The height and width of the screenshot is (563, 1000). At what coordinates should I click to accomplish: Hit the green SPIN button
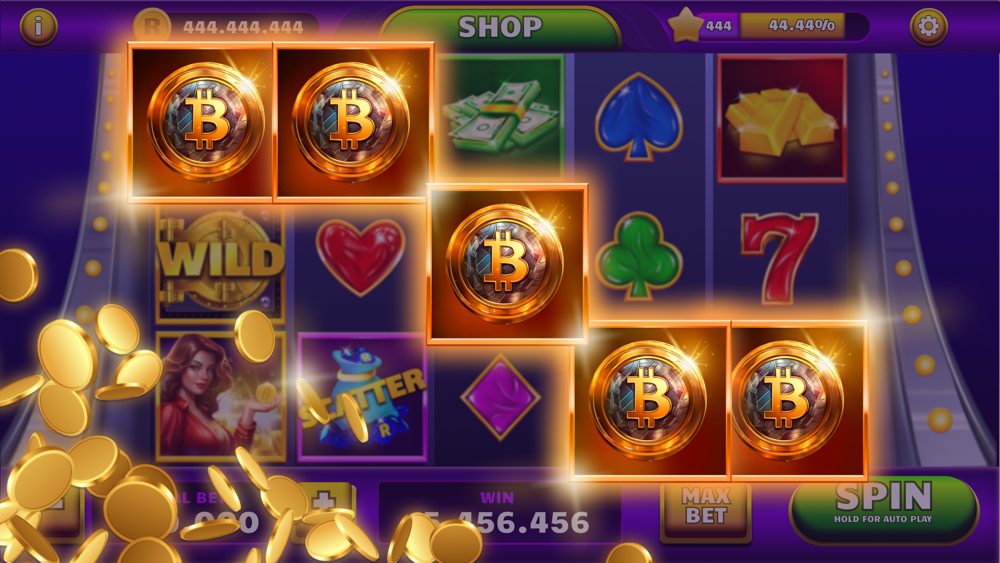[884, 508]
